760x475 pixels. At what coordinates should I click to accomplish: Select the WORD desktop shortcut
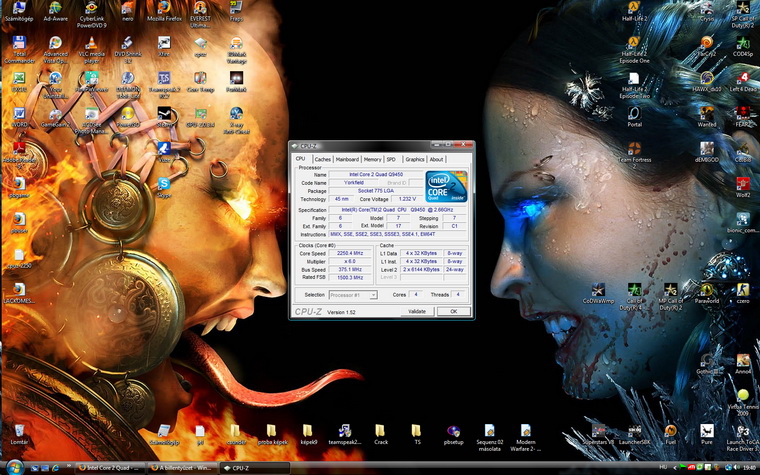19,118
